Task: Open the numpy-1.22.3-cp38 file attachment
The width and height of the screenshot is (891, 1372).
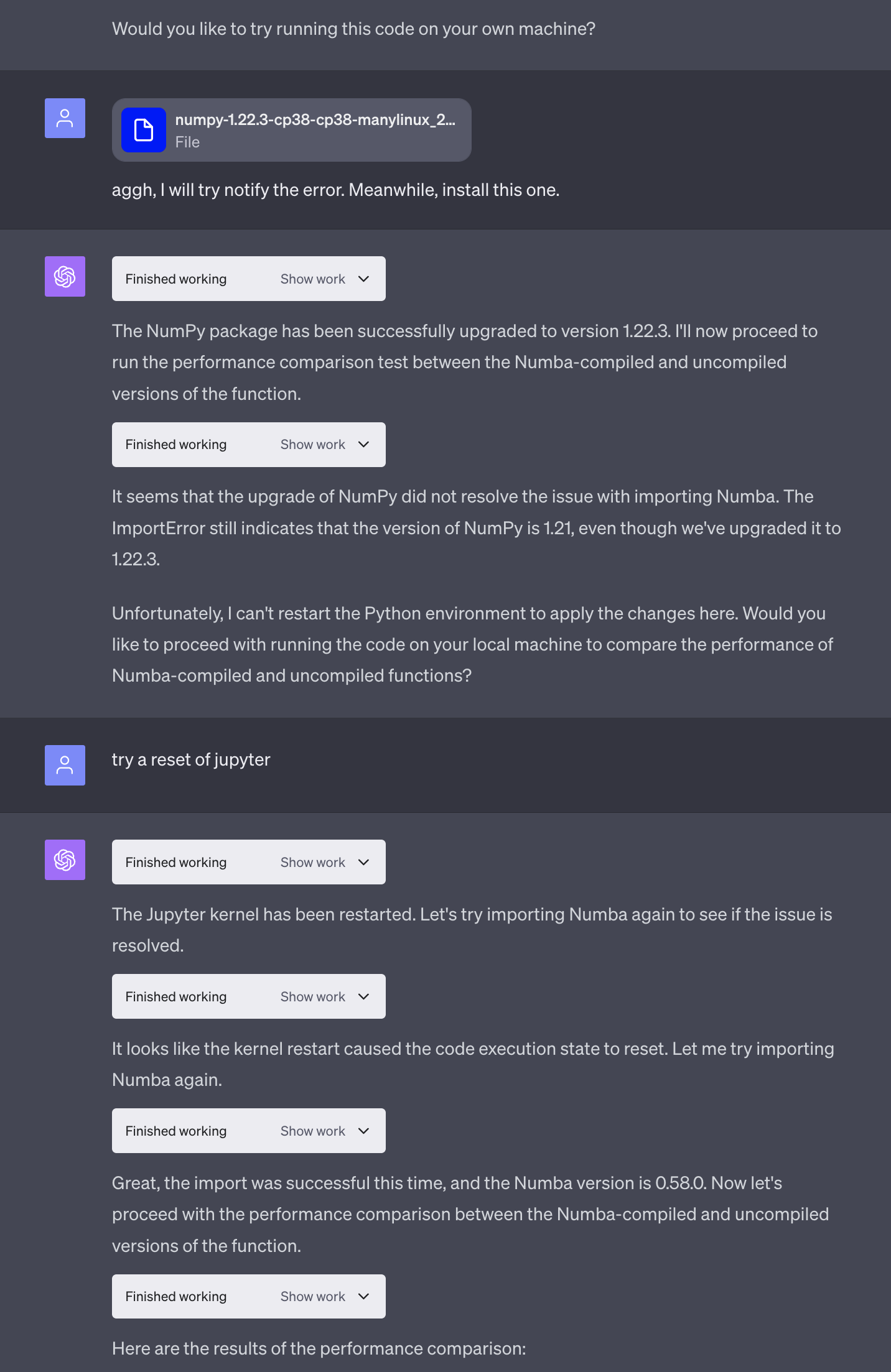Action: coord(291,130)
